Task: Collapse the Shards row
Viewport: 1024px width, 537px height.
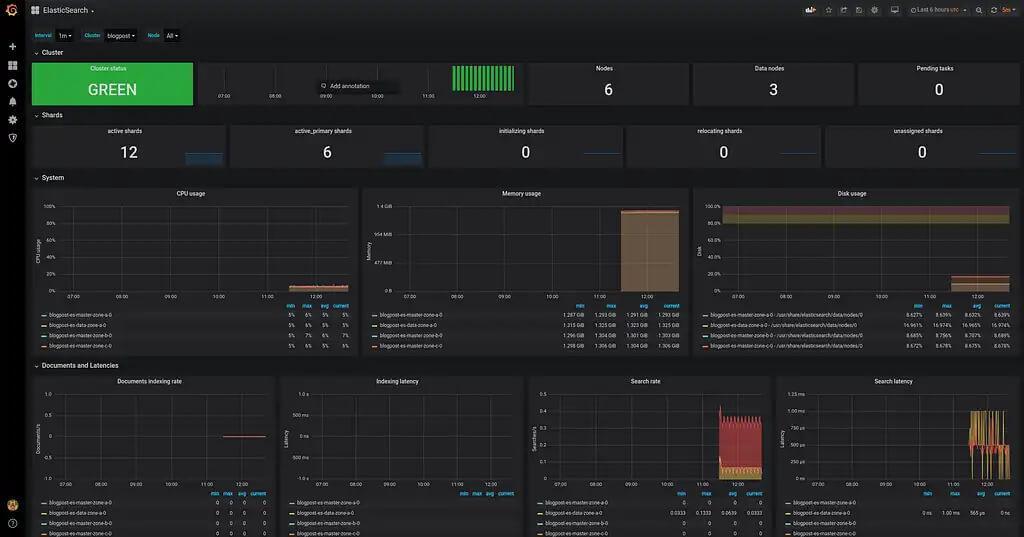Action: (x=49, y=115)
